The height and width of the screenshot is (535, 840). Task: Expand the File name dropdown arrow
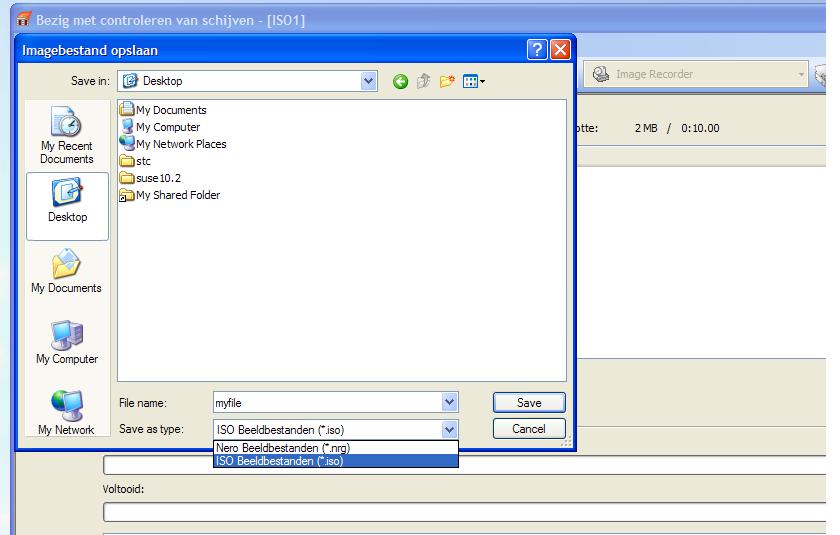(x=449, y=402)
